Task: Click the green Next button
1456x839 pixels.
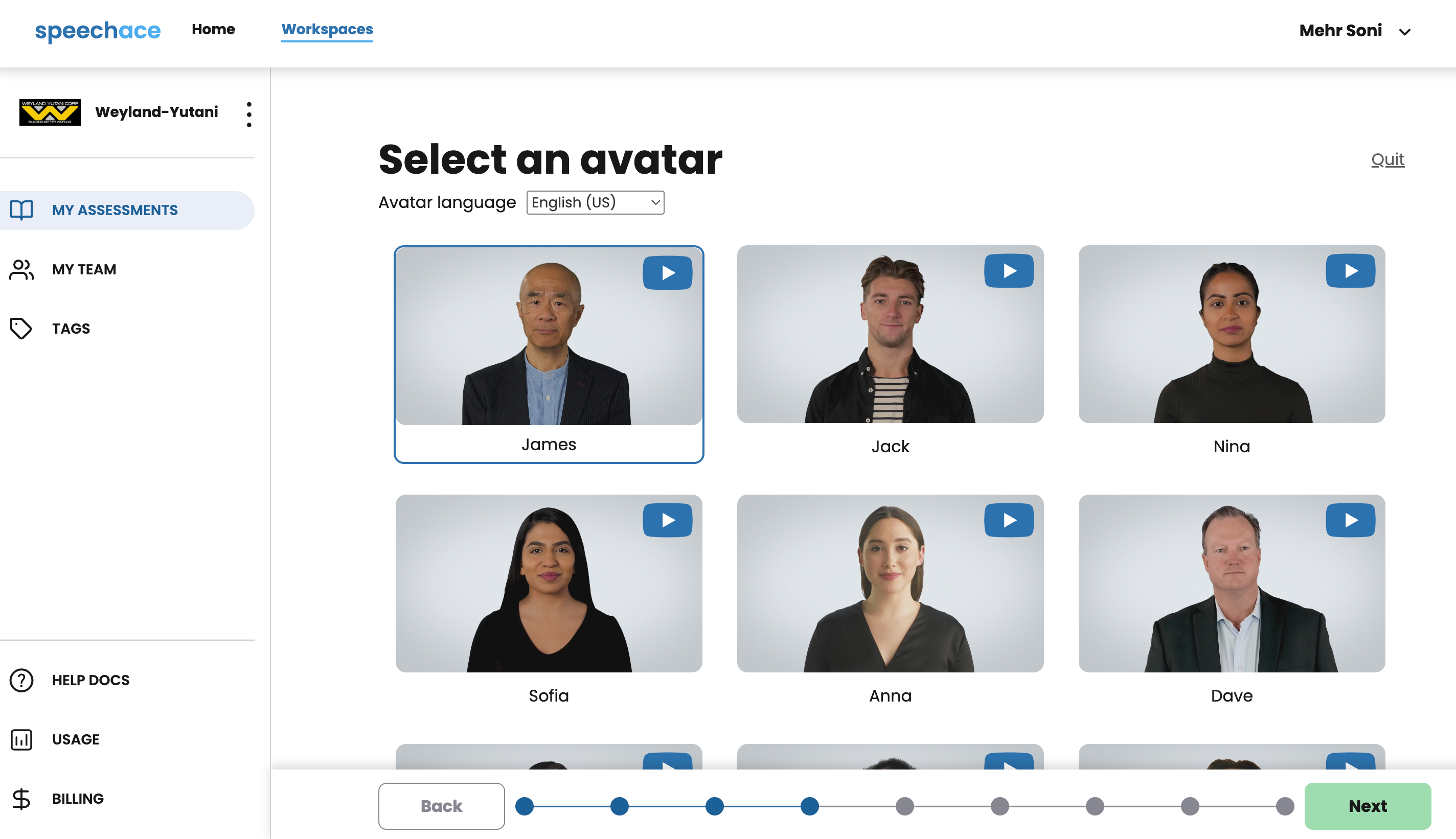Action: click(1367, 806)
